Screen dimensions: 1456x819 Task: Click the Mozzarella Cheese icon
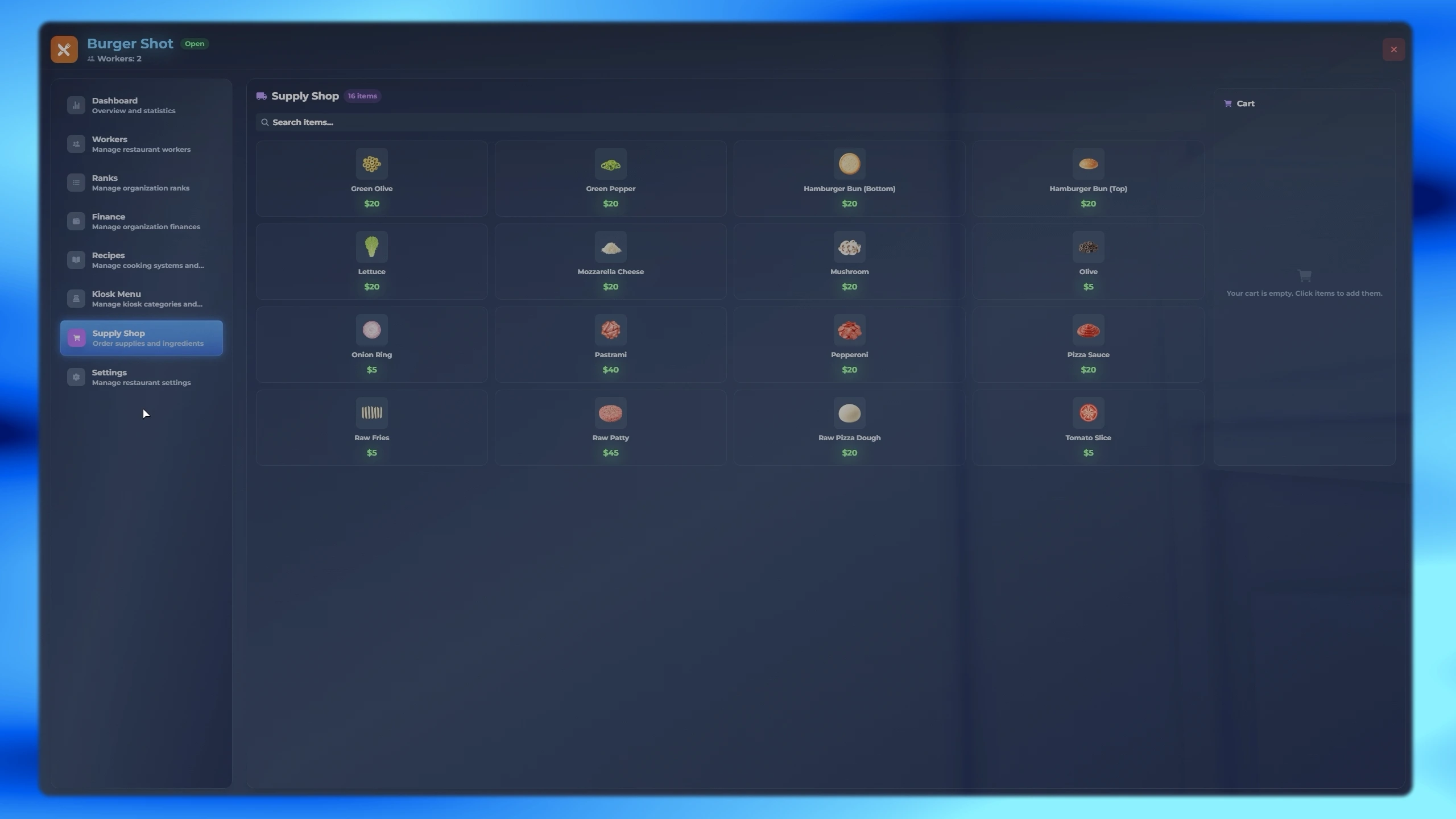click(x=610, y=247)
